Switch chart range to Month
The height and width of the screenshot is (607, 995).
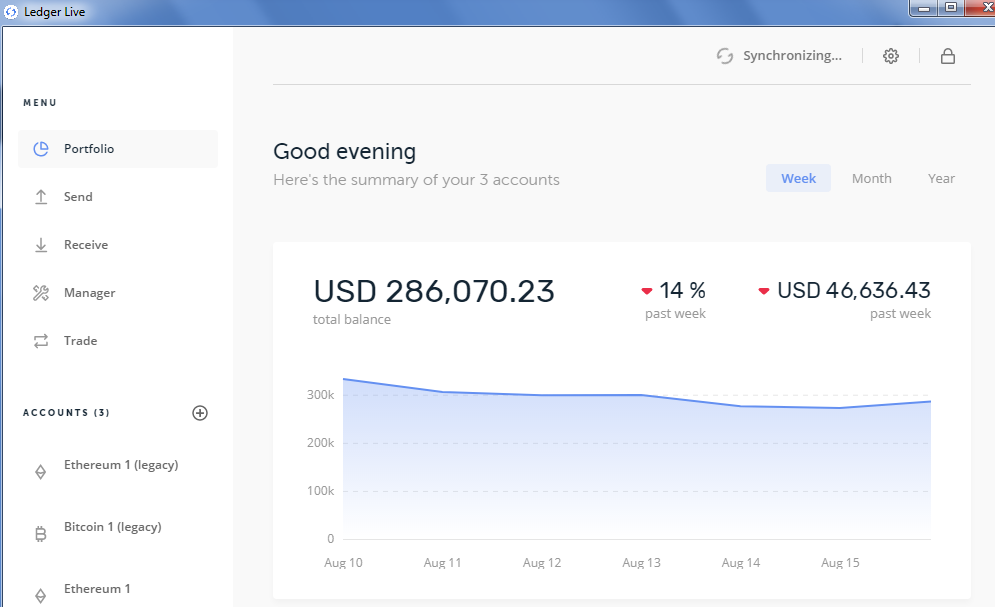(871, 178)
